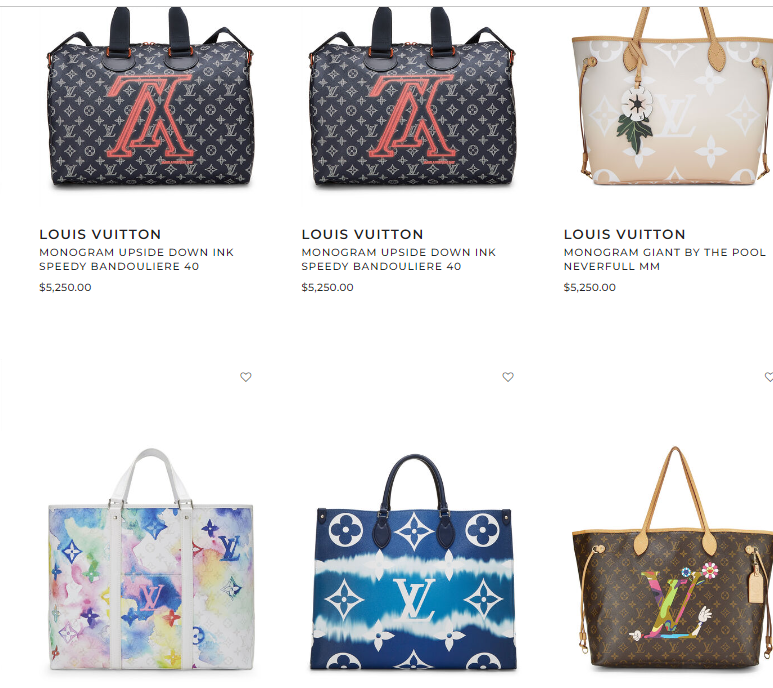This screenshot has height=688, width=773.
Task: Open the watercolor monogram tote image
Action: (x=151, y=559)
